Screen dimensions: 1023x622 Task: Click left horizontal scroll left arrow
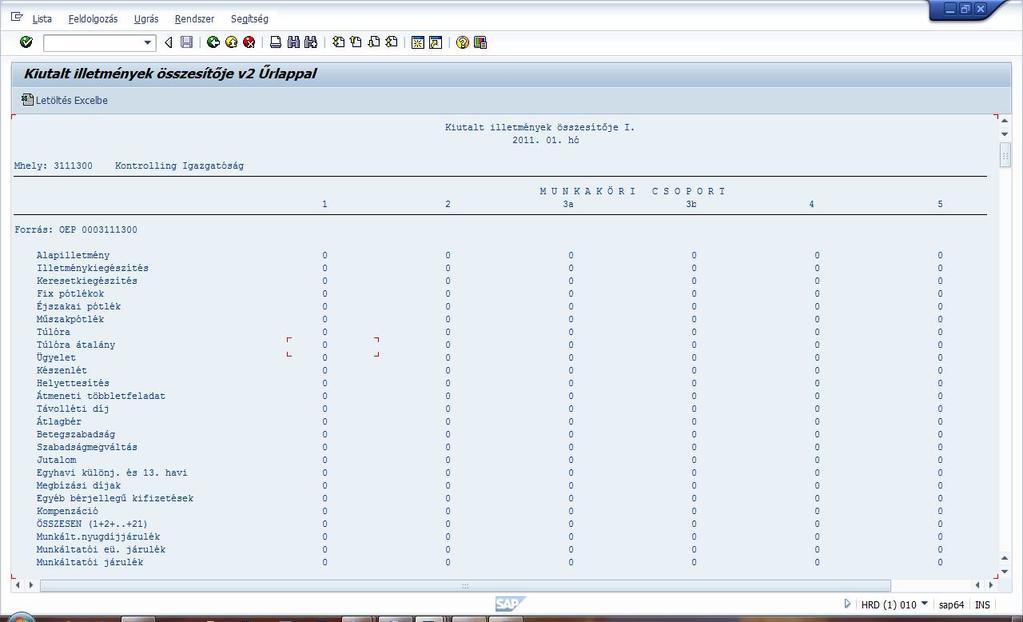click(18, 585)
